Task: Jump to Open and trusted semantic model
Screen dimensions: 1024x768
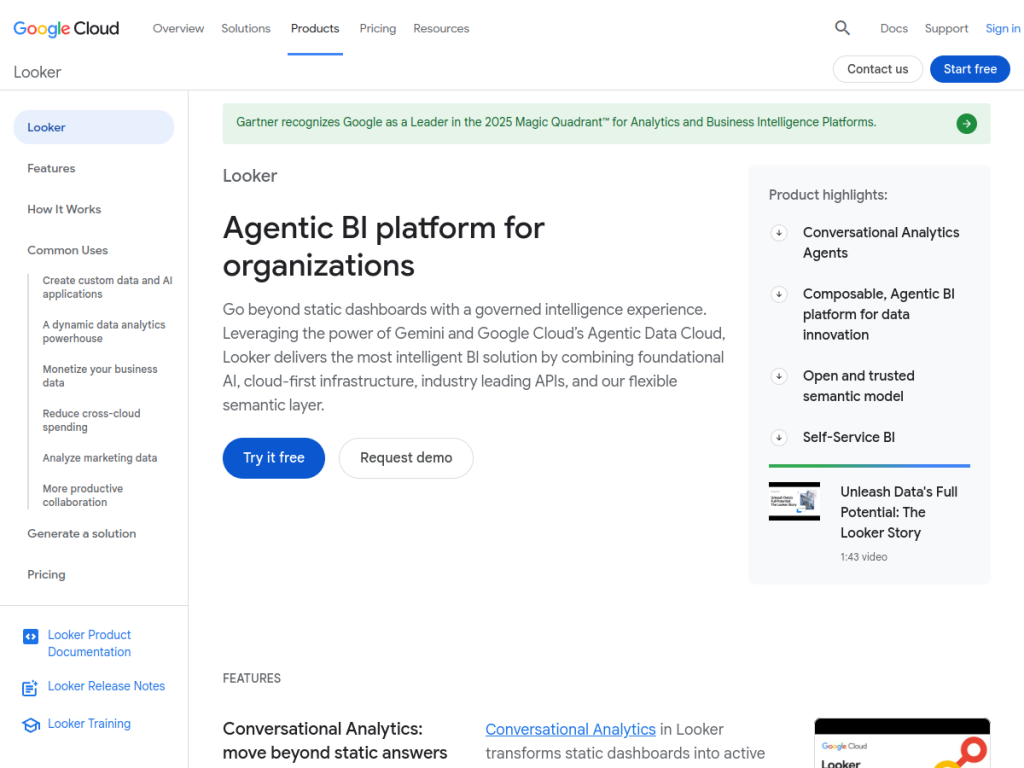Action: pos(858,386)
